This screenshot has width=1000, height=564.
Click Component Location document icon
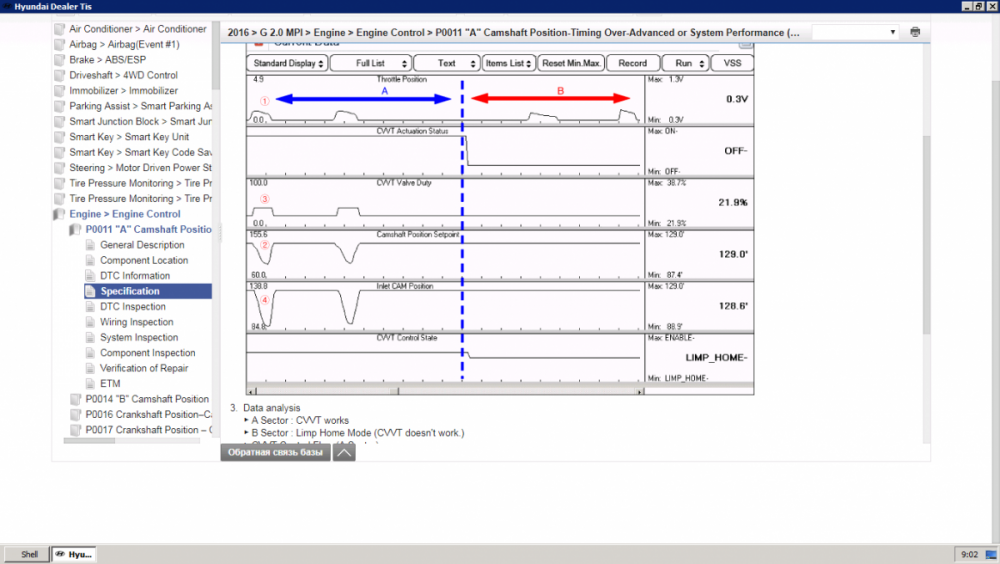pos(91,260)
